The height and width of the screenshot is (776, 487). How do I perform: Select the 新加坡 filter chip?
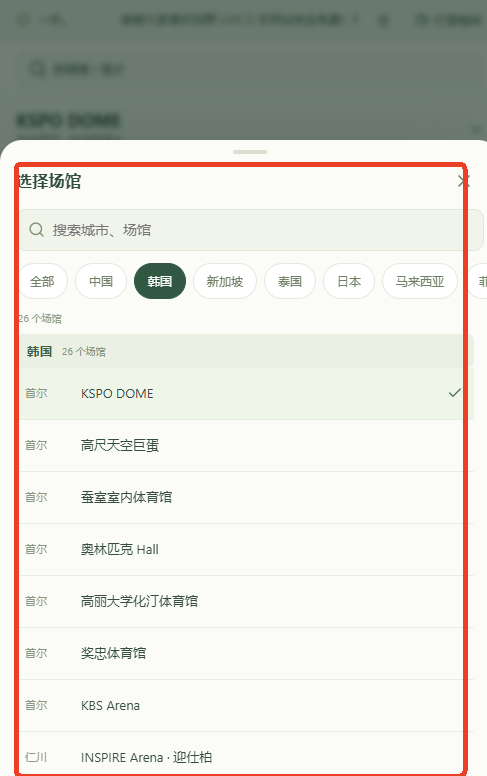[225, 282]
